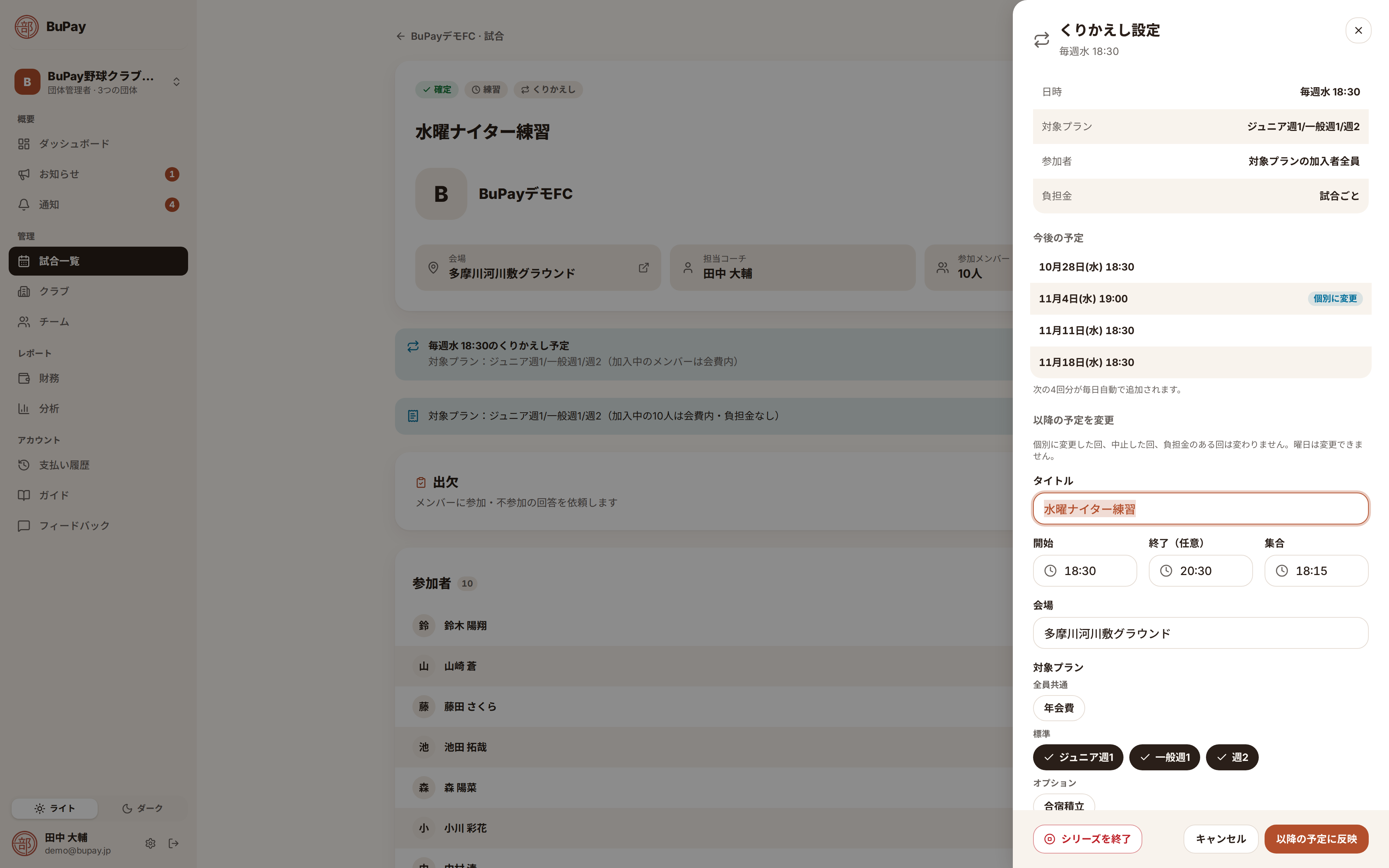Select the 11月4日(水) 19:00 schedule row

click(x=1200, y=298)
